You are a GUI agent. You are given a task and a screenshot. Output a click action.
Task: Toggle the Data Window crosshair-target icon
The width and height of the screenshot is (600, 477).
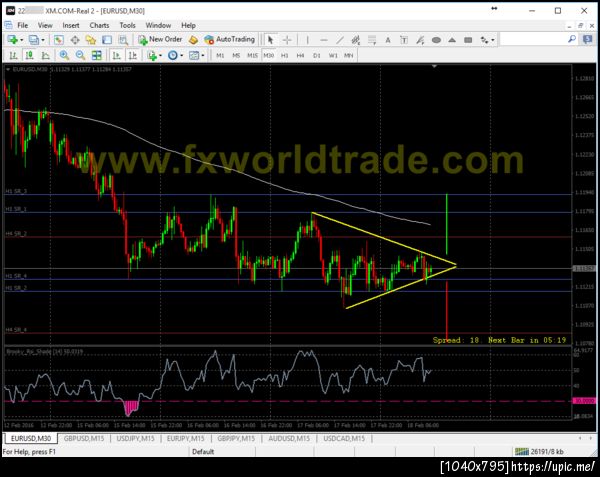pos(75,40)
